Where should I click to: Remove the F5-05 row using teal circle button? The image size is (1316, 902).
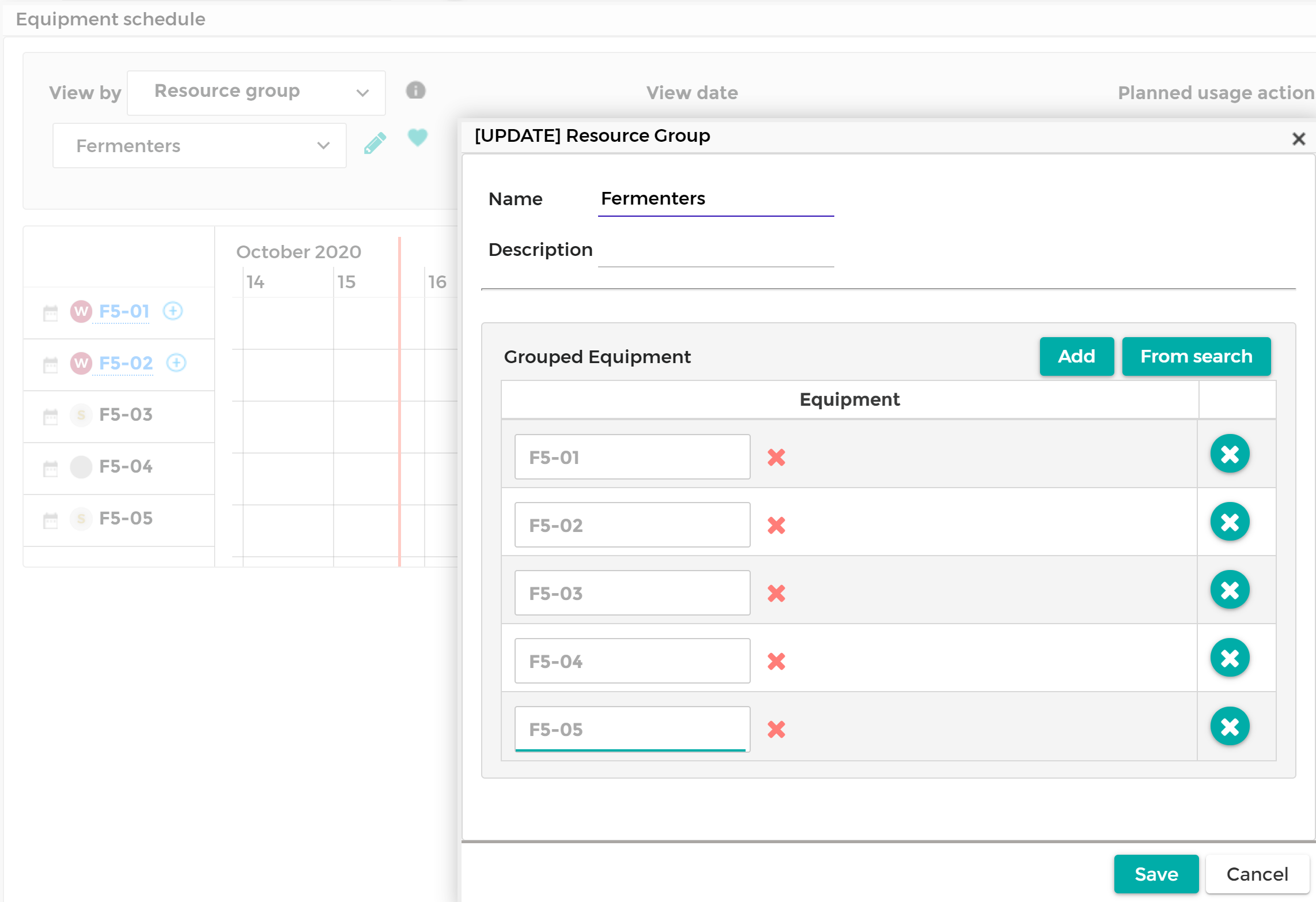1230,726
